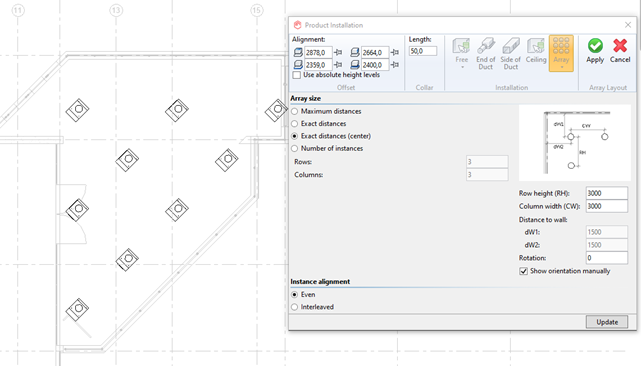Viewport: 641px width, 366px height.
Task: Click grid bubble 15 on the drawing
Action: point(257,10)
